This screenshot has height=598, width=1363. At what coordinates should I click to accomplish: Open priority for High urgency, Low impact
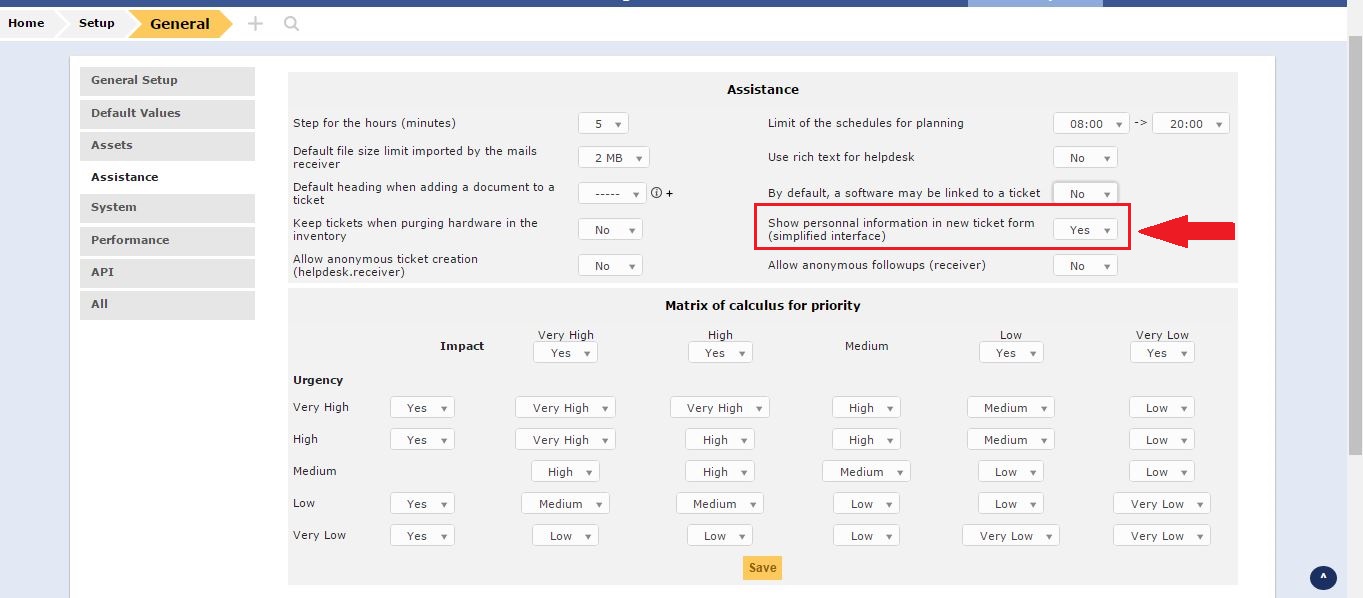click(x=1011, y=440)
